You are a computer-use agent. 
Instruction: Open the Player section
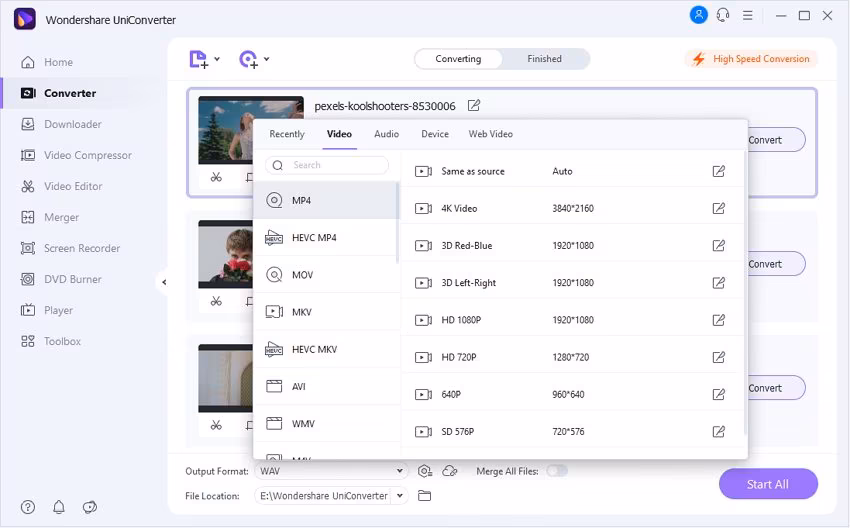tap(46, 310)
